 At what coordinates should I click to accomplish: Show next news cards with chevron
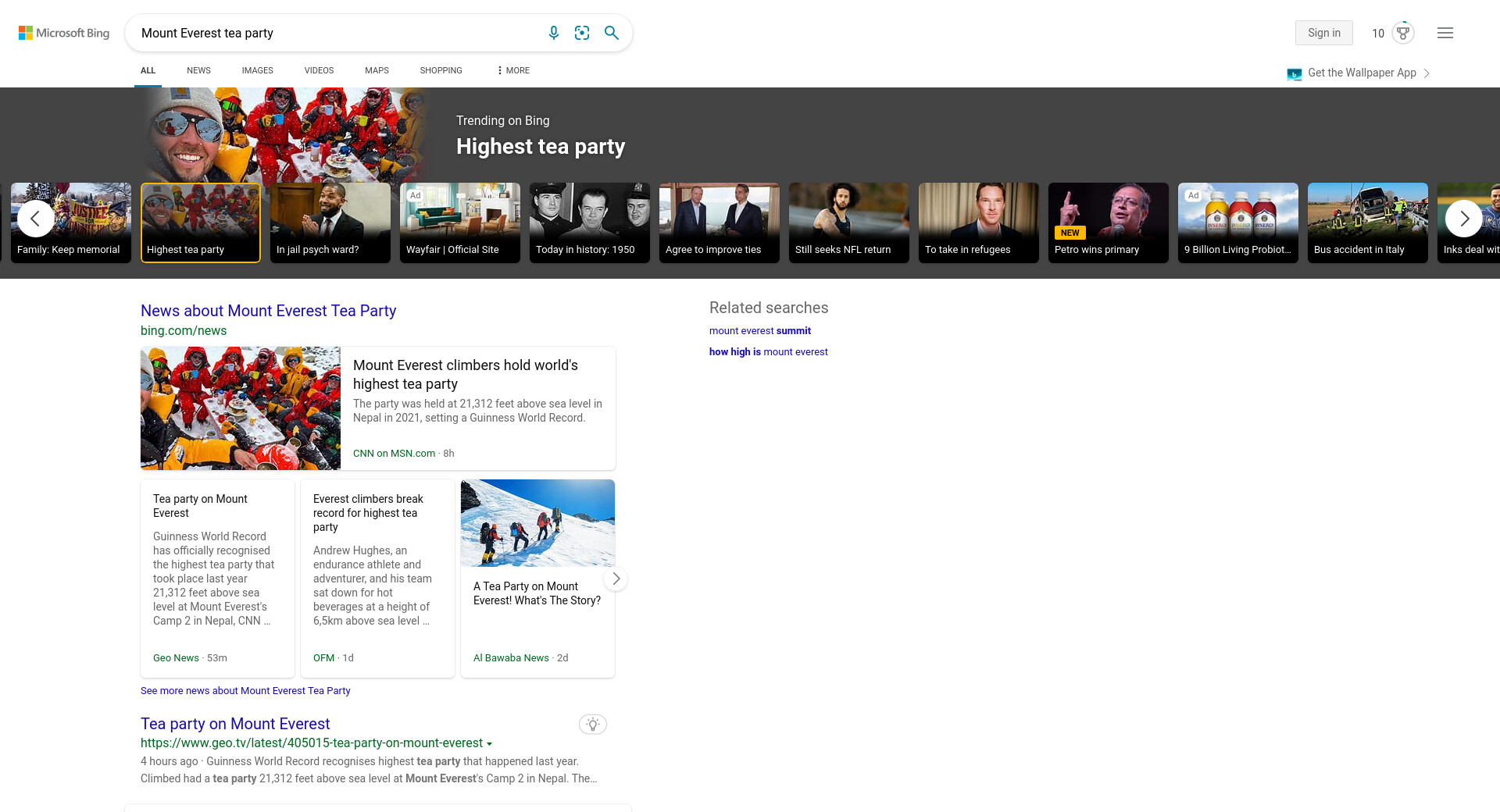click(616, 579)
